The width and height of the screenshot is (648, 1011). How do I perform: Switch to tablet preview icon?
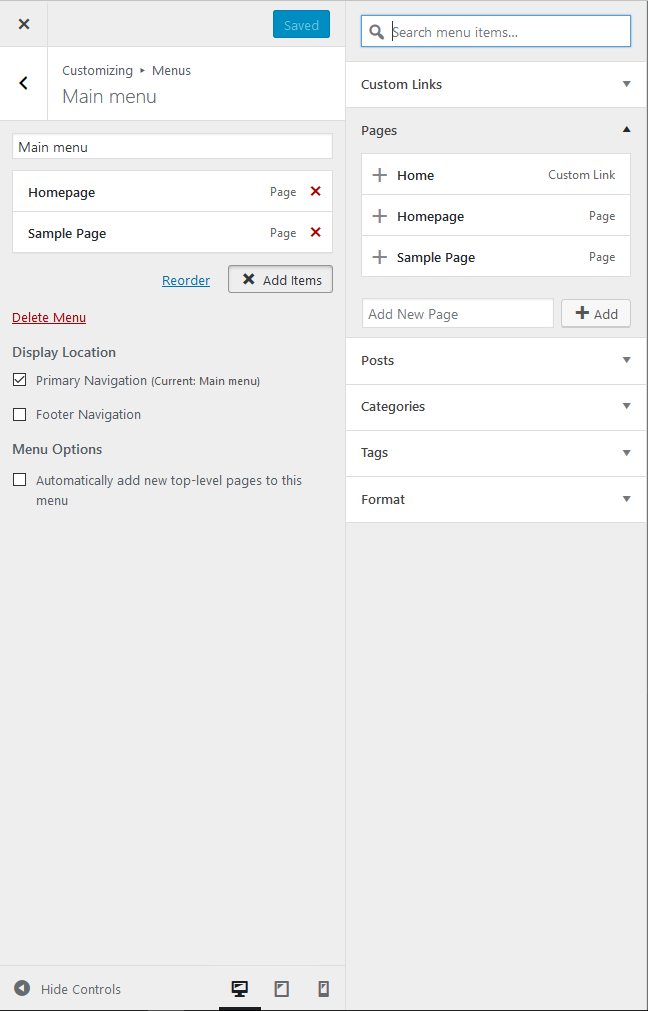282,988
